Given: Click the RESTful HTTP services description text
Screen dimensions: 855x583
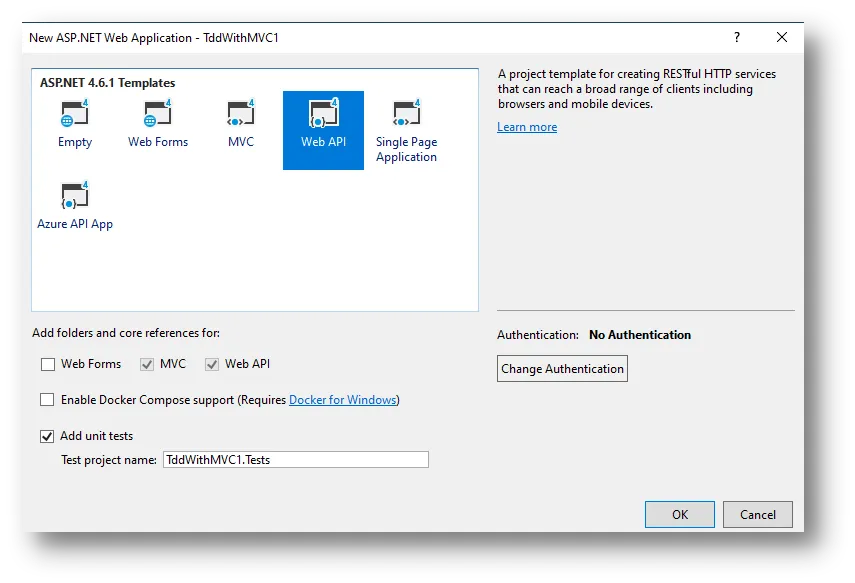Looking at the screenshot, I should (x=636, y=89).
